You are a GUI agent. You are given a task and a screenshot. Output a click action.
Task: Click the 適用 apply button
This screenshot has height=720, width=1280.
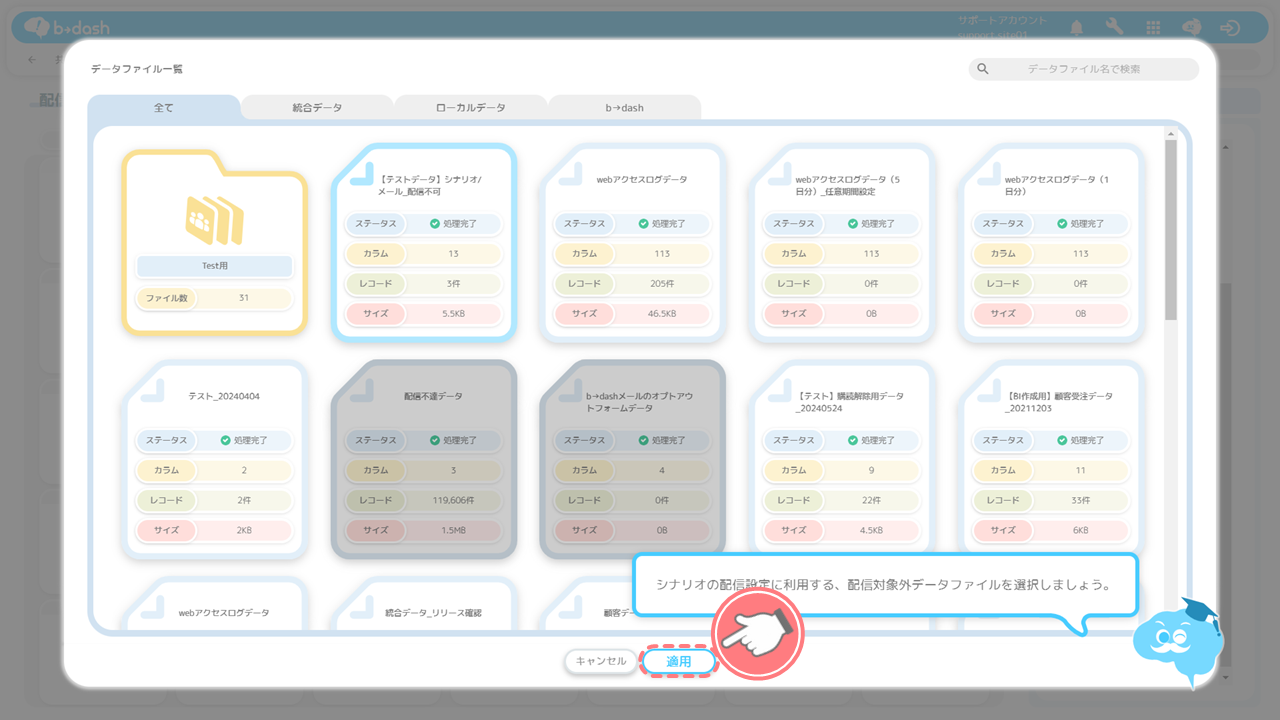click(x=679, y=661)
